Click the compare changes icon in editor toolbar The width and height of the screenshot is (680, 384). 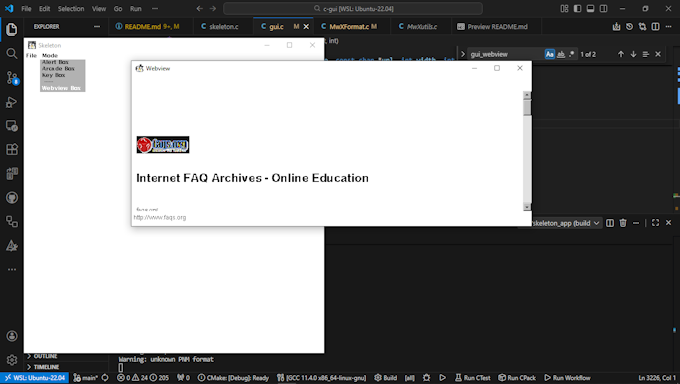point(642,26)
